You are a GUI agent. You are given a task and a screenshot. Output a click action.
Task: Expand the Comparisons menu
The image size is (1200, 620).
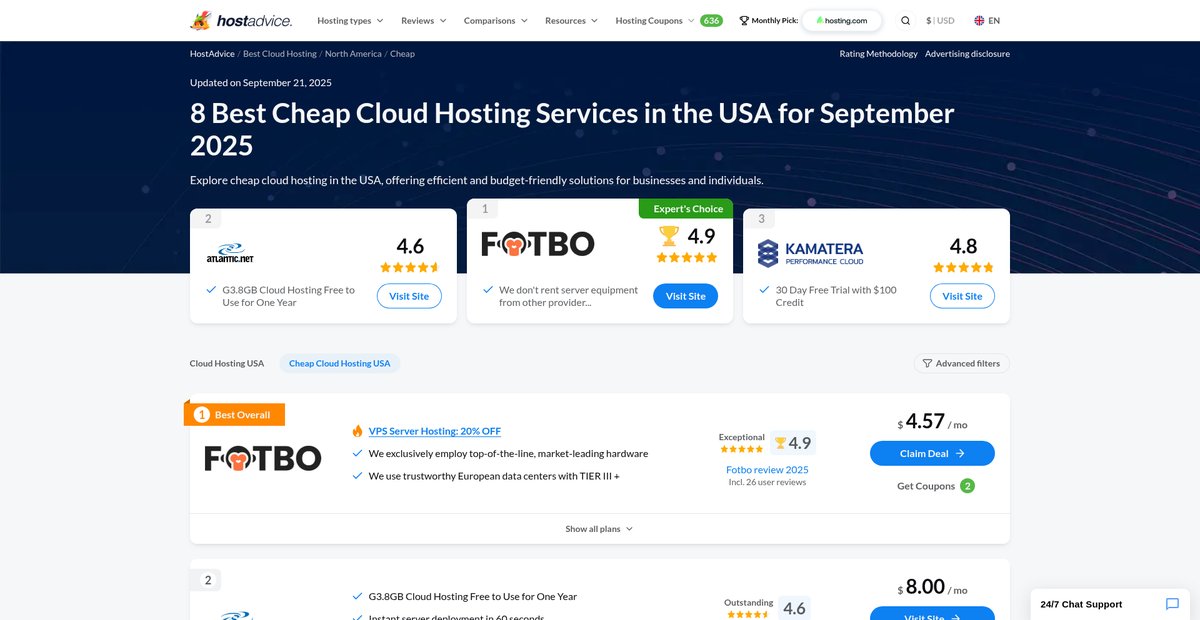[496, 20]
